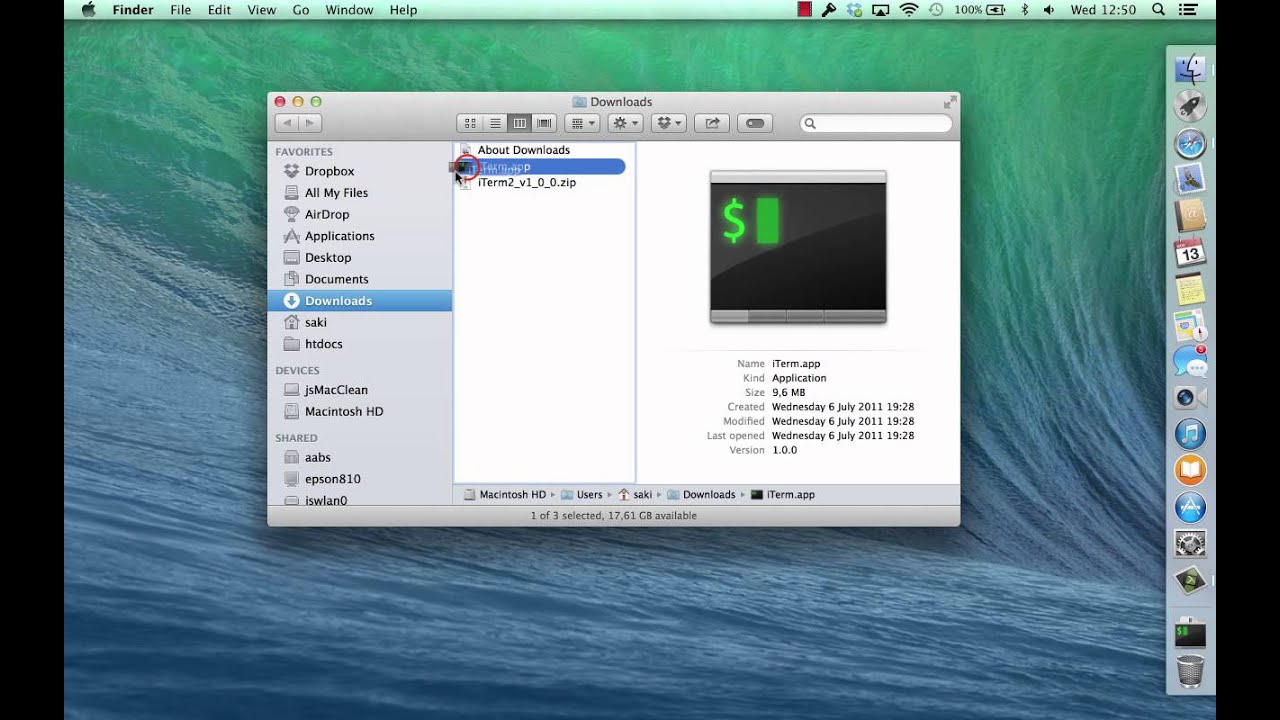Focus the Finder search field

pyautogui.click(x=876, y=123)
